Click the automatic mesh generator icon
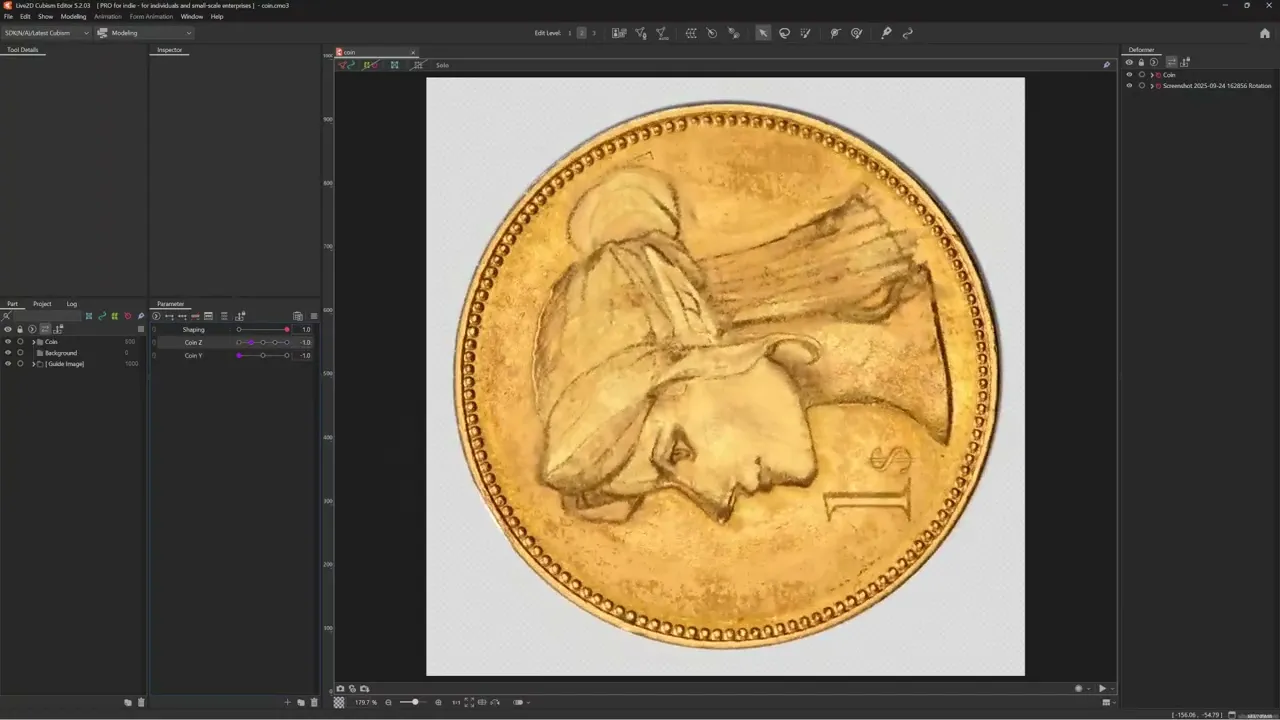This screenshot has width=1280, height=720. pos(662,33)
